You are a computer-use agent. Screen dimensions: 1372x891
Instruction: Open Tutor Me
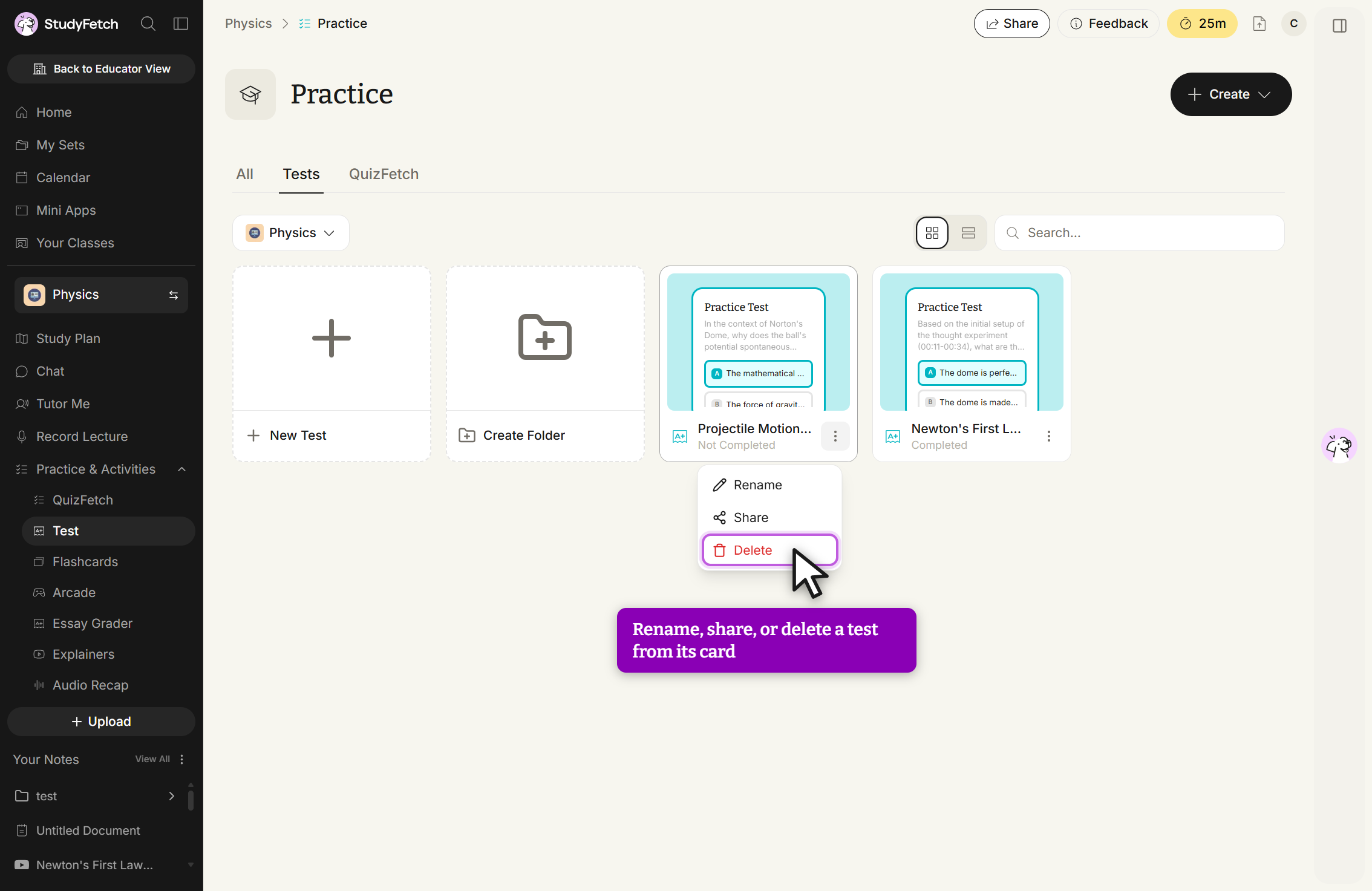(102, 404)
